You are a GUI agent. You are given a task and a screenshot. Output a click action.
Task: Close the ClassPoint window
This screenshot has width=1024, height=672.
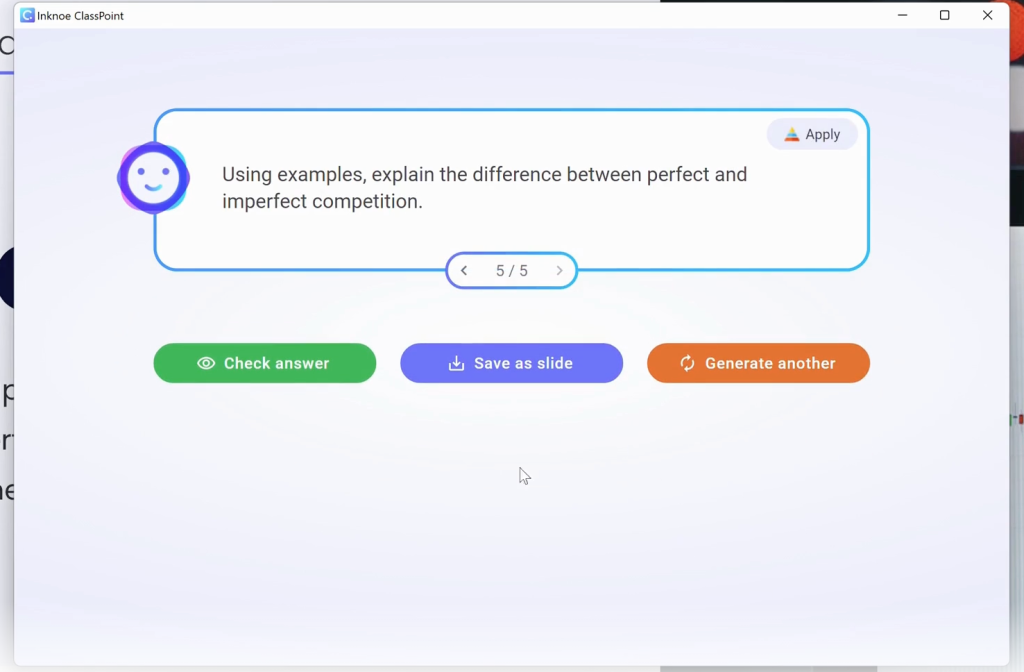(987, 15)
